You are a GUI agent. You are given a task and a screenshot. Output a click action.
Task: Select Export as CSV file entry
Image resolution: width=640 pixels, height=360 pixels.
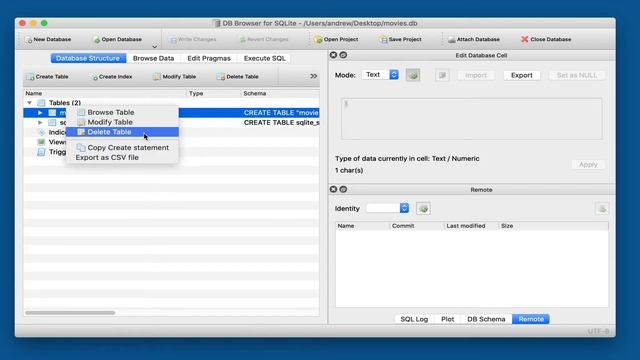[122, 158]
